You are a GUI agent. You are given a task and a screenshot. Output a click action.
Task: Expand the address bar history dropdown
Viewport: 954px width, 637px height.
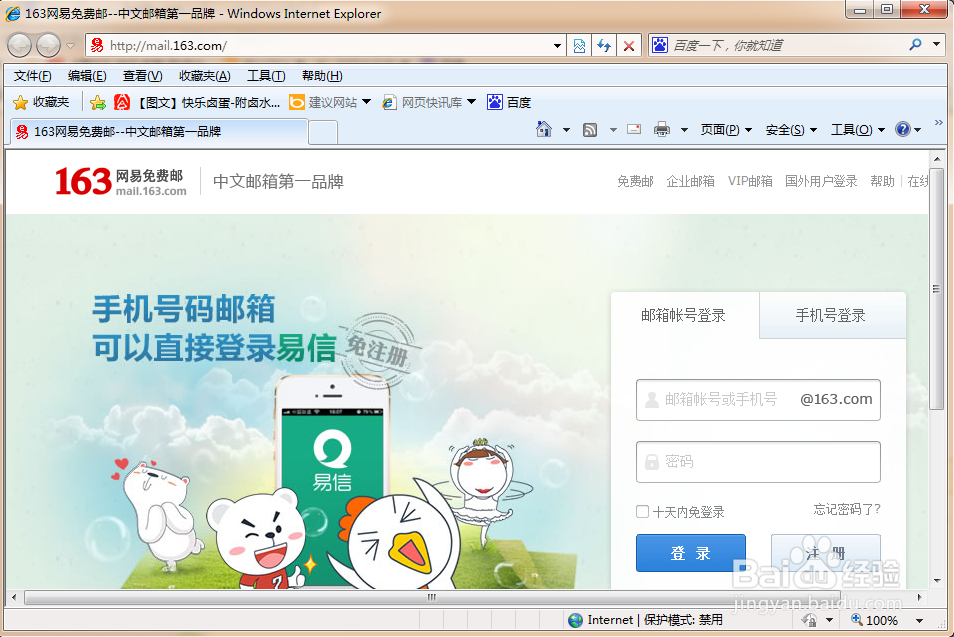click(557, 46)
